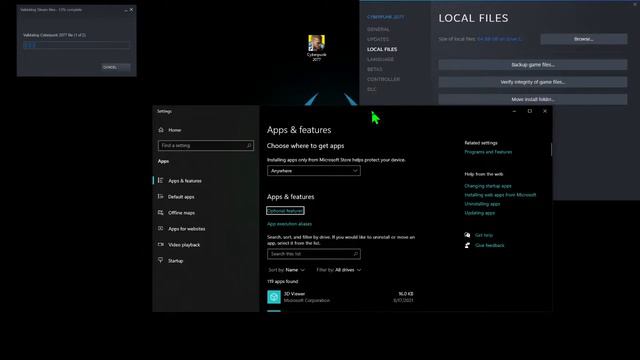Open the Filter by All drives dropdown
This screenshot has width=640, height=360.
point(338,270)
